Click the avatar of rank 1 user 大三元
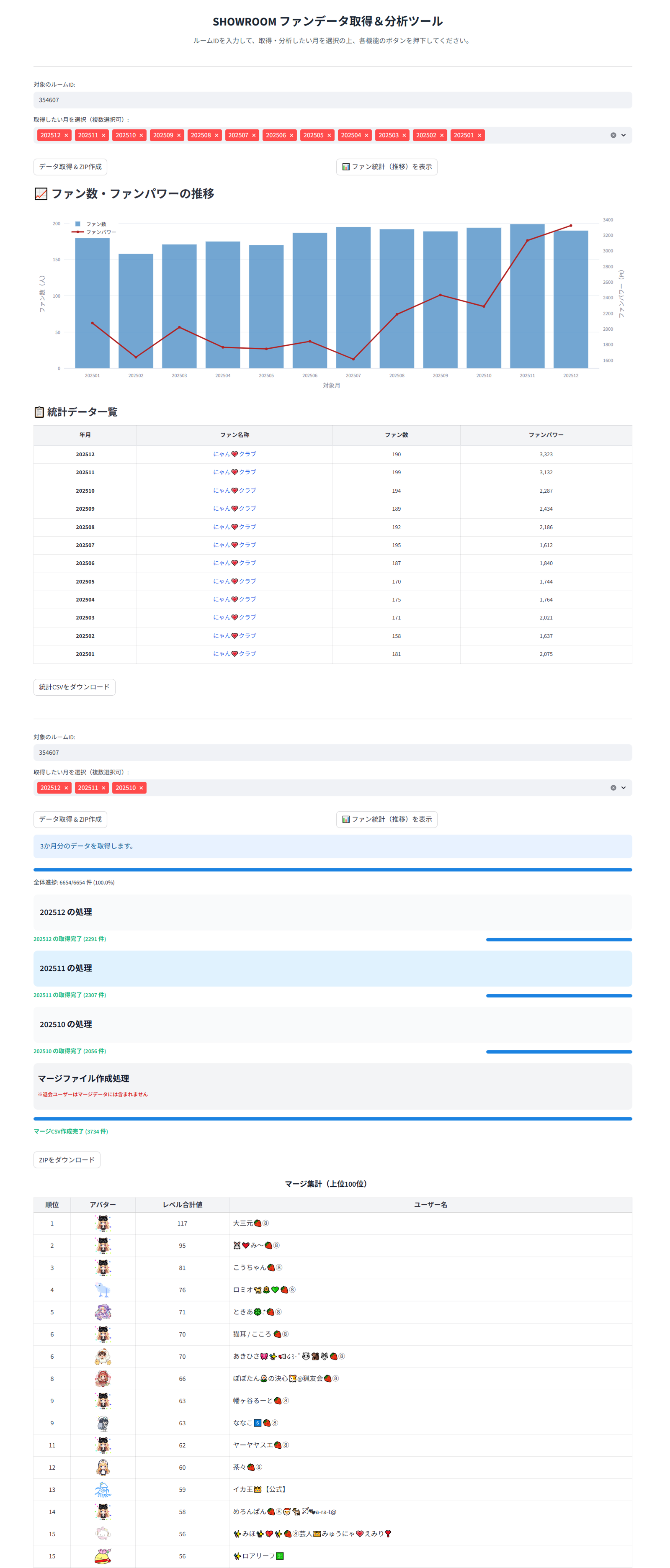Screen dimensions: 670x1568 coord(103,1223)
